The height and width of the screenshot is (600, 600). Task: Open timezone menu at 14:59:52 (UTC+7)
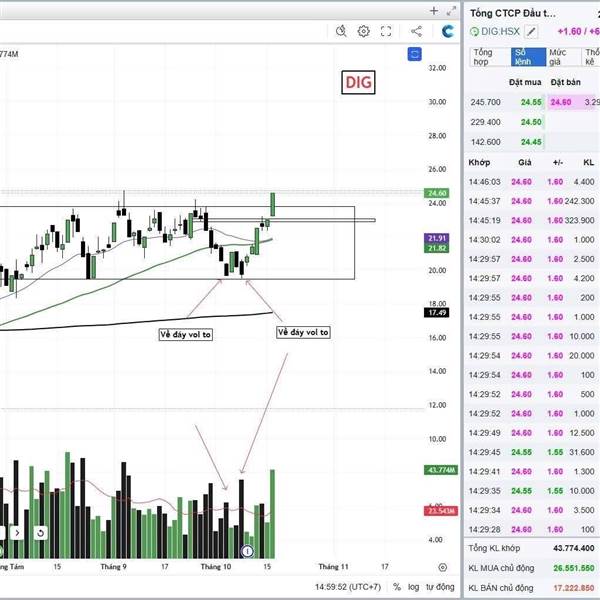tap(348, 587)
